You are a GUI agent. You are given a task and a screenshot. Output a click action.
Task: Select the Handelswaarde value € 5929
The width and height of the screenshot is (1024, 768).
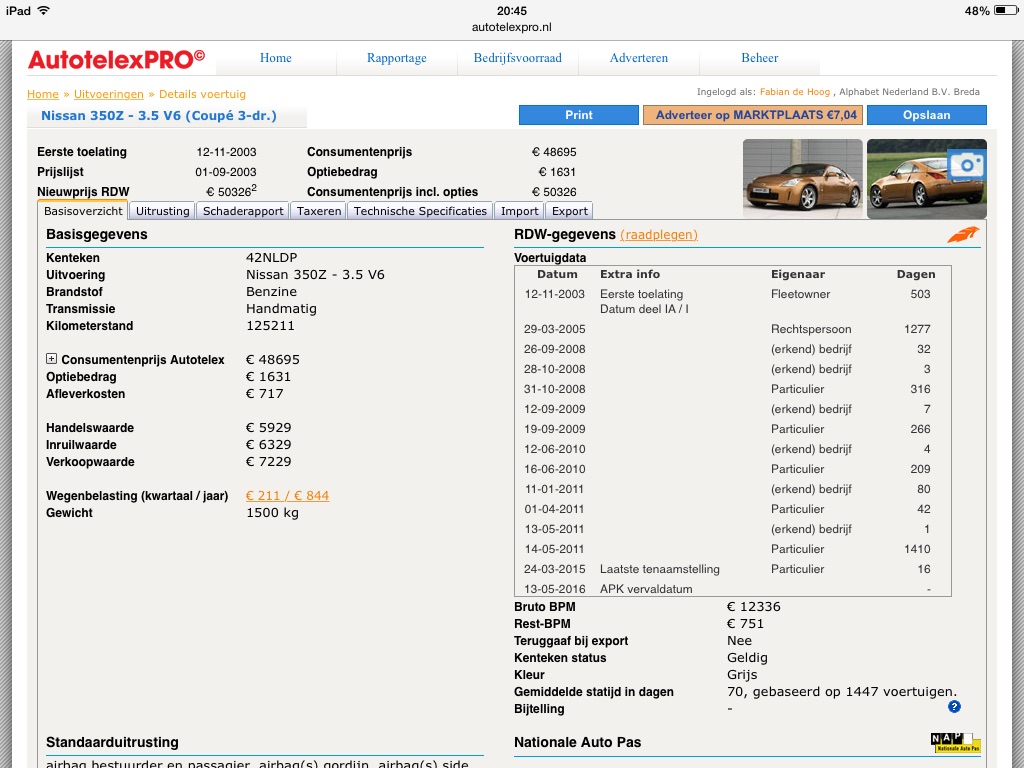(x=268, y=428)
